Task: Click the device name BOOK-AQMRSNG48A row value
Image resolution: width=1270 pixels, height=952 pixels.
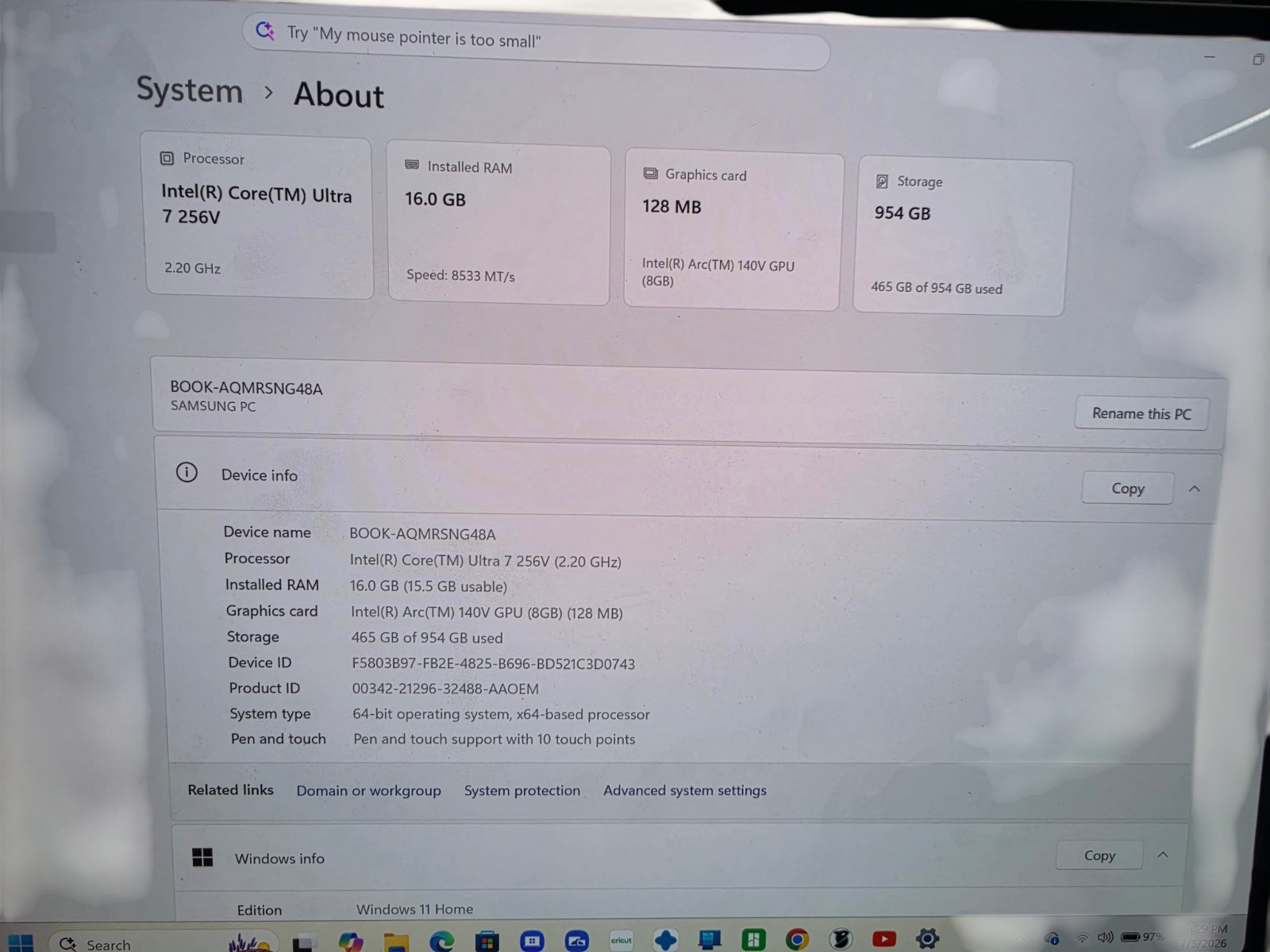Action: click(422, 534)
